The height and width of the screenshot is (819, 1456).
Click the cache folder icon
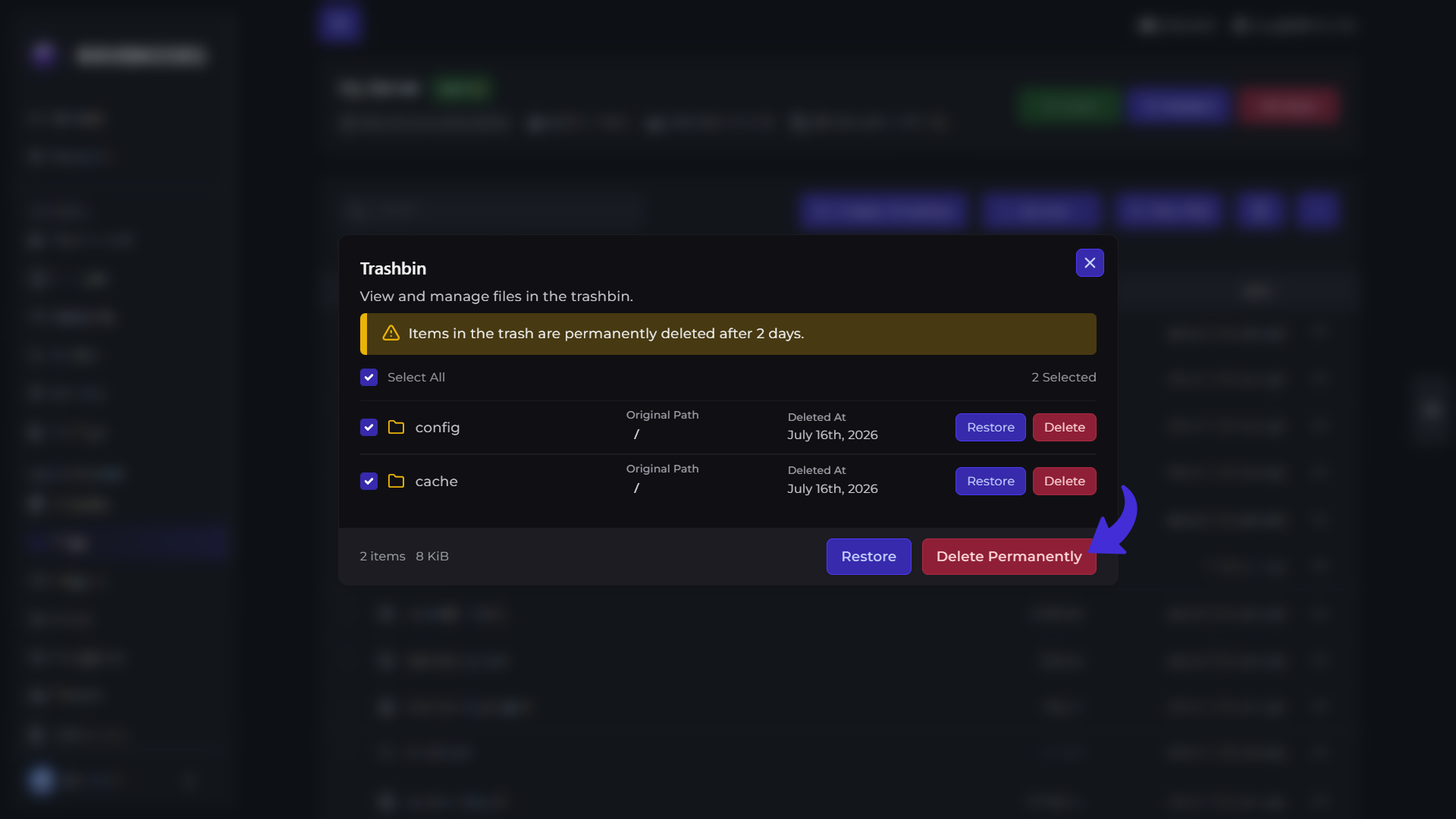(x=396, y=481)
